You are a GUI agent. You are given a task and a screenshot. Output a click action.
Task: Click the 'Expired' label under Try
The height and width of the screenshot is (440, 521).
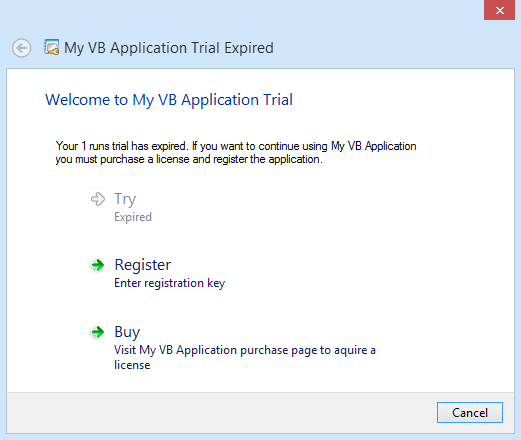133,217
